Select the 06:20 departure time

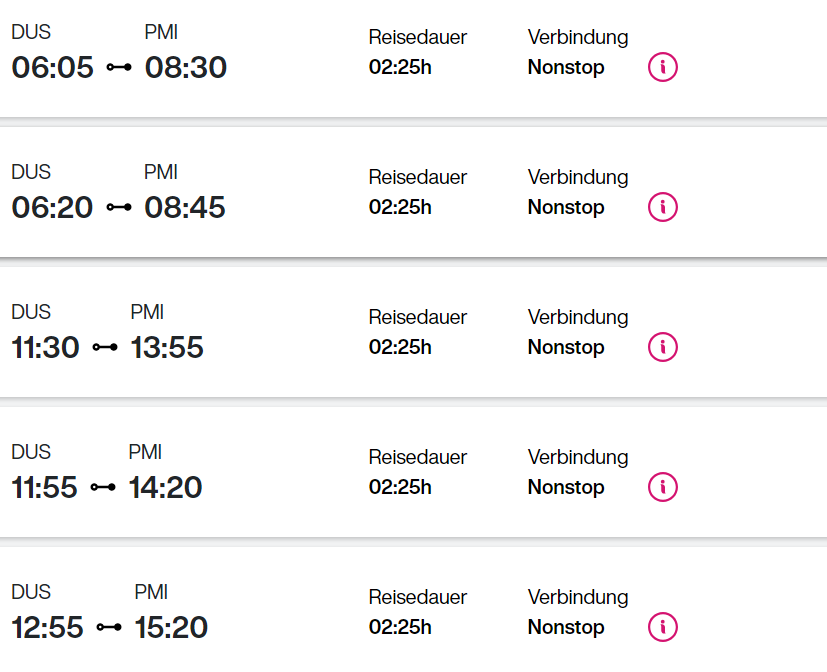tap(52, 208)
